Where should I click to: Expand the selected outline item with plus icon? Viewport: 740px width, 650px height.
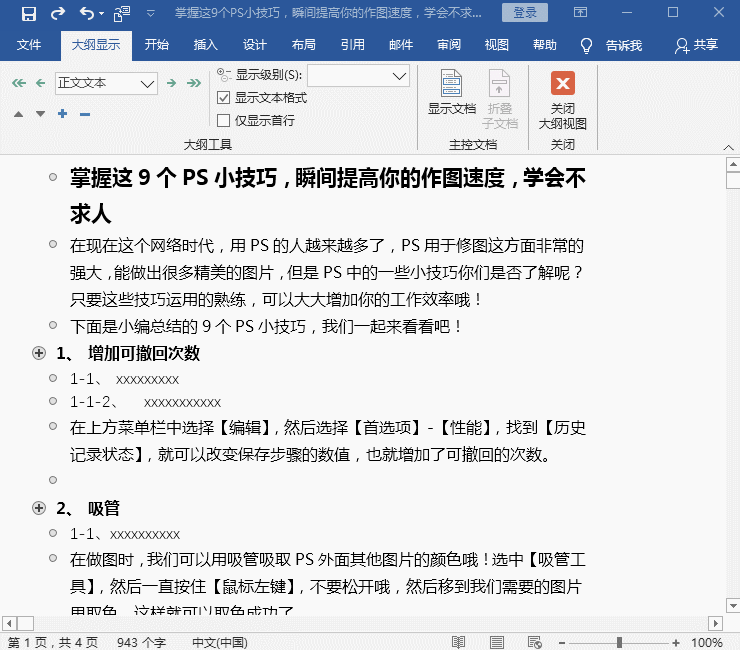(62, 114)
